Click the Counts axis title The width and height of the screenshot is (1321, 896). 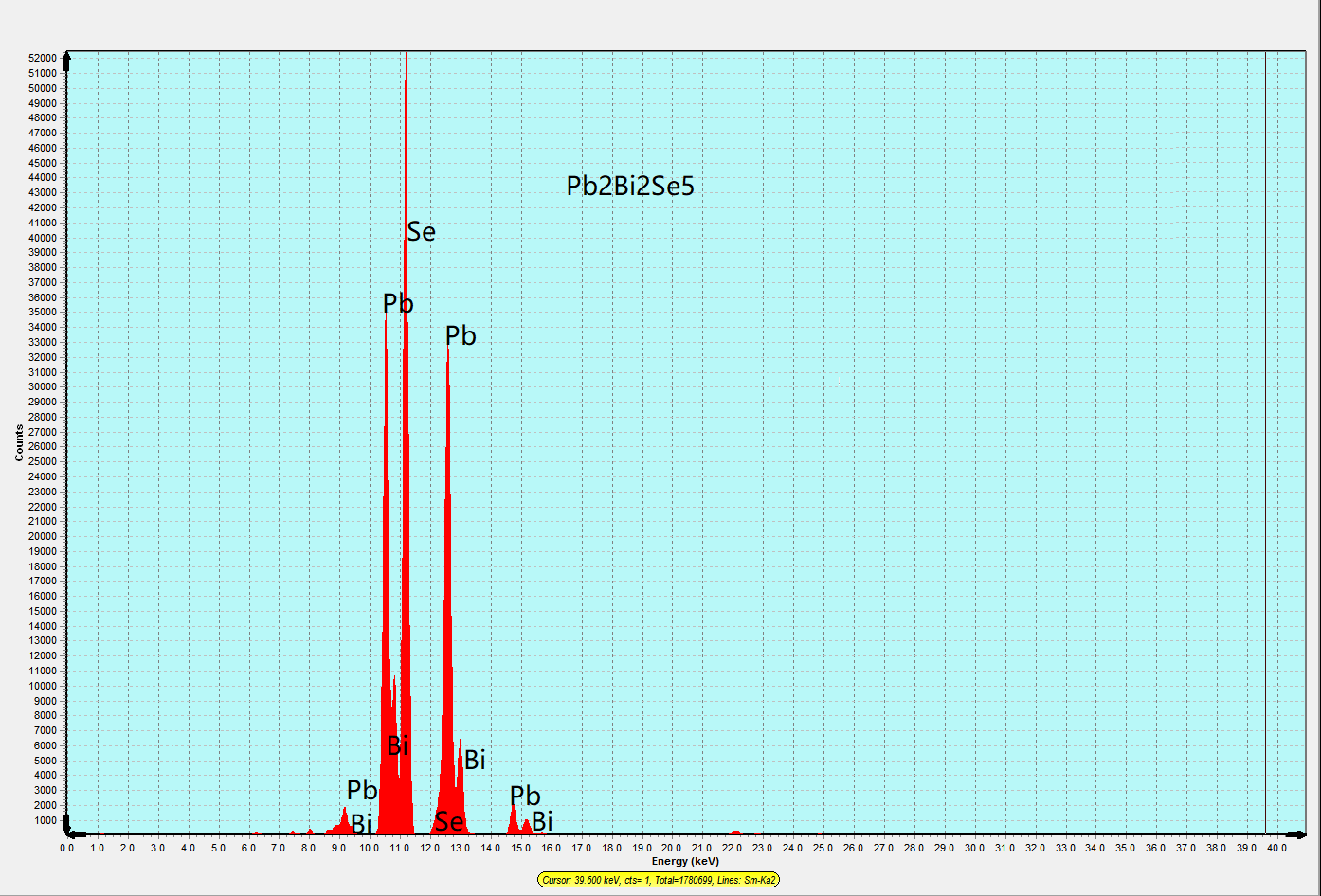[19, 443]
